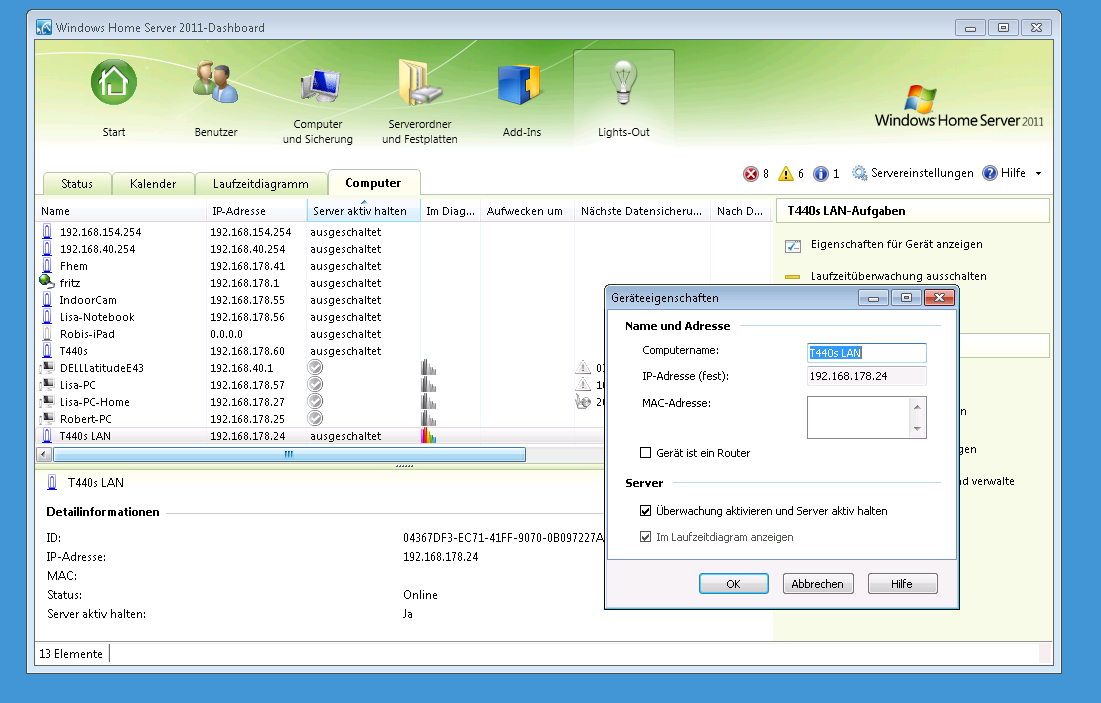Click the diagram bars icon for Lisa-PC
The height and width of the screenshot is (703, 1101).
click(428, 384)
